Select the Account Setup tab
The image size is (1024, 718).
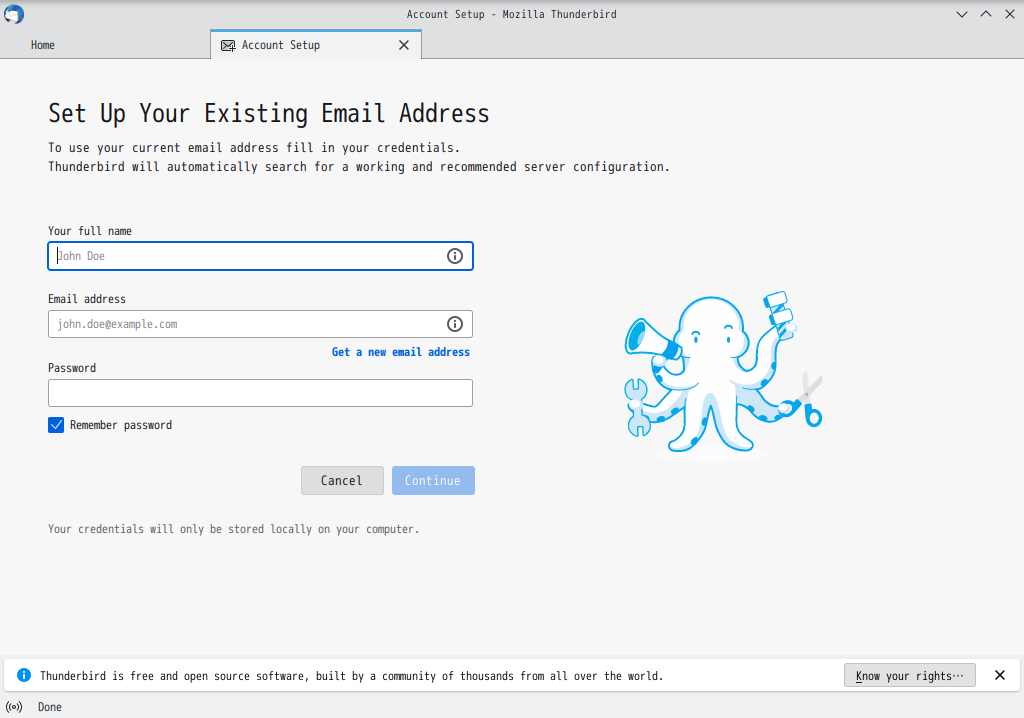click(x=315, y=45)
